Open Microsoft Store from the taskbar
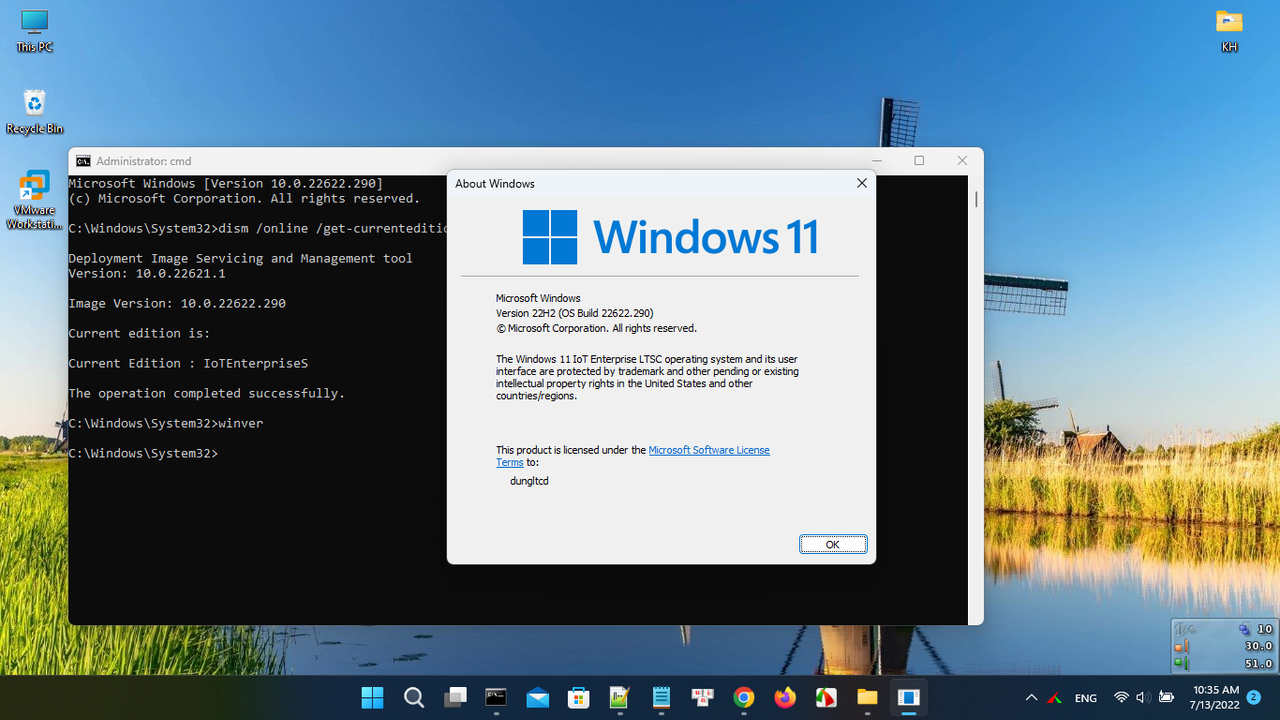Screen dimensions: 1280x720 coord(578,697)
